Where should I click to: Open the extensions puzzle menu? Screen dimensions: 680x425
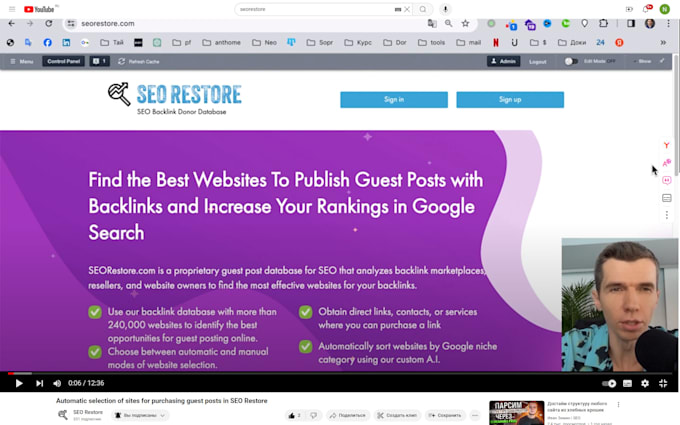pos(603,23)
